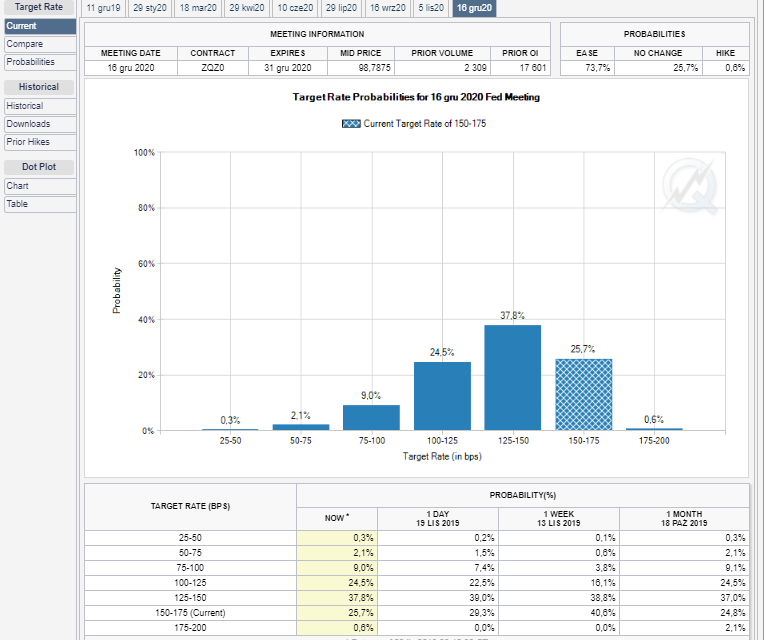Open the Prior Hikes page
764x640 pixels.
[x=40, y=142]
